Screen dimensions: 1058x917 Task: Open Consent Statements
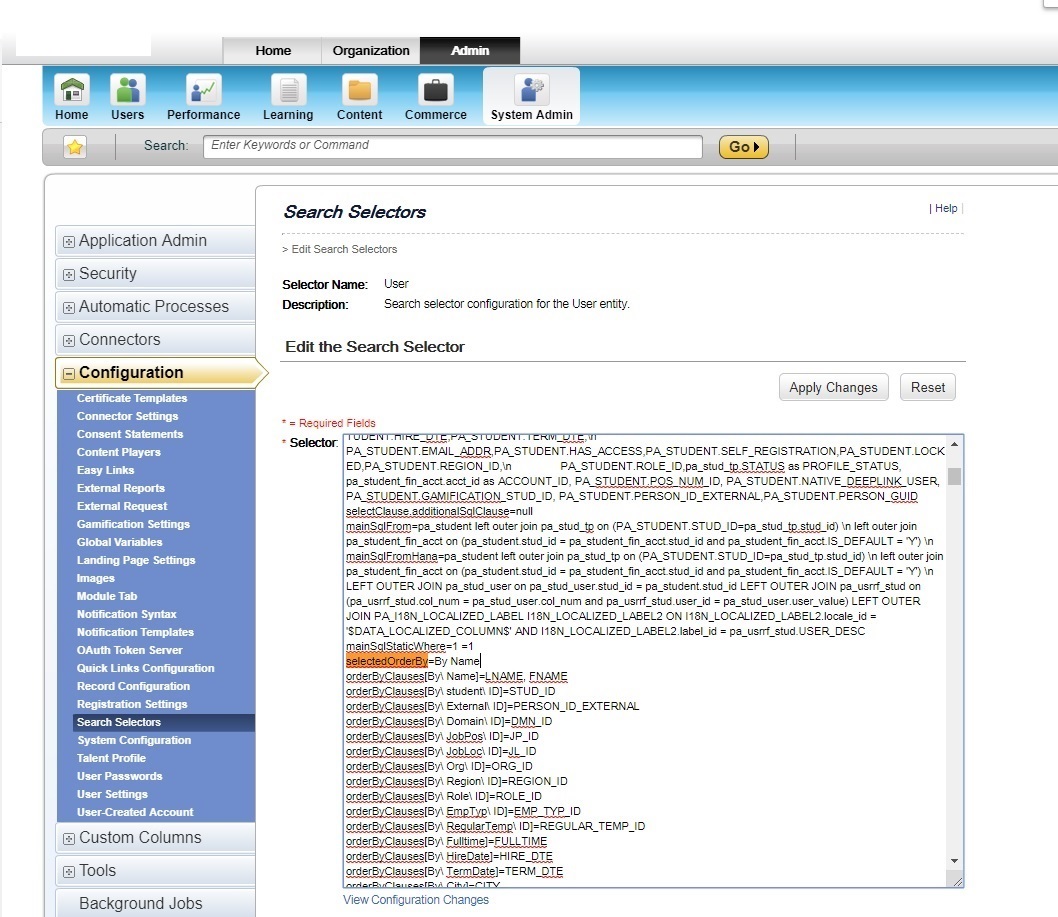coord(130,435)
